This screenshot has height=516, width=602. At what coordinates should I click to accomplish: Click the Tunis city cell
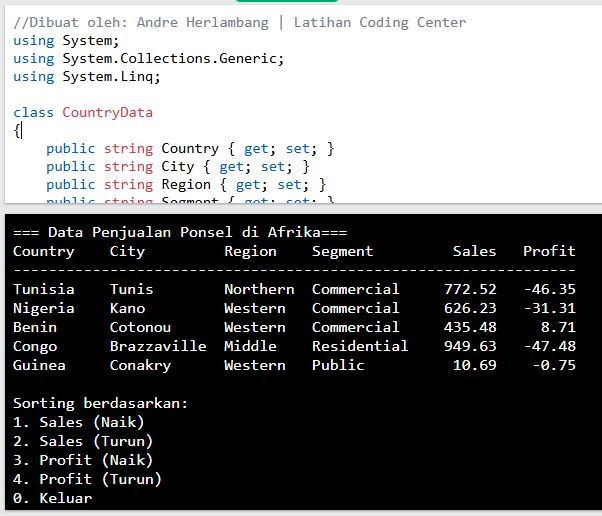tap(132, 289)
